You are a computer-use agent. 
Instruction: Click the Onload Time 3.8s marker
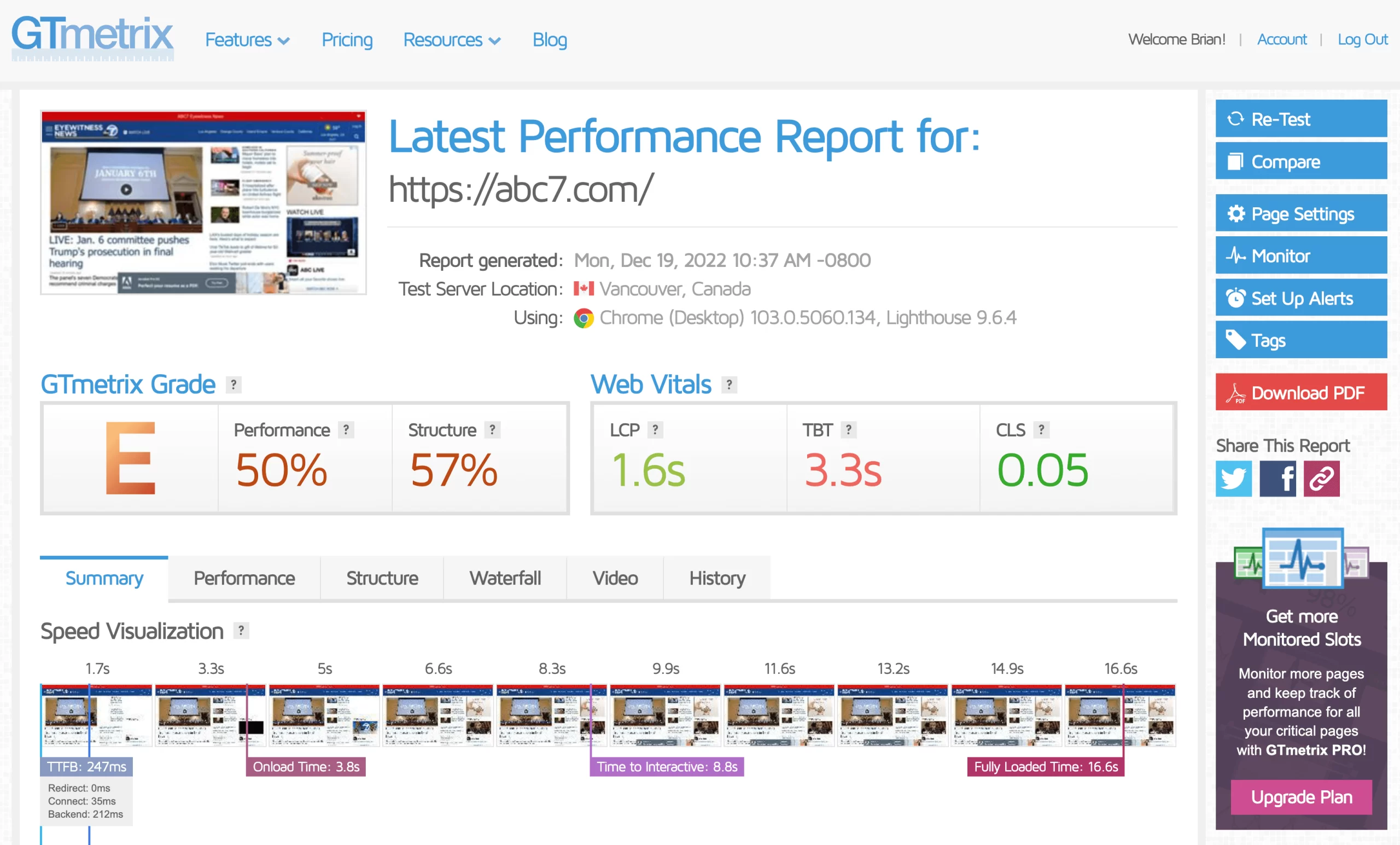point(306,767)
